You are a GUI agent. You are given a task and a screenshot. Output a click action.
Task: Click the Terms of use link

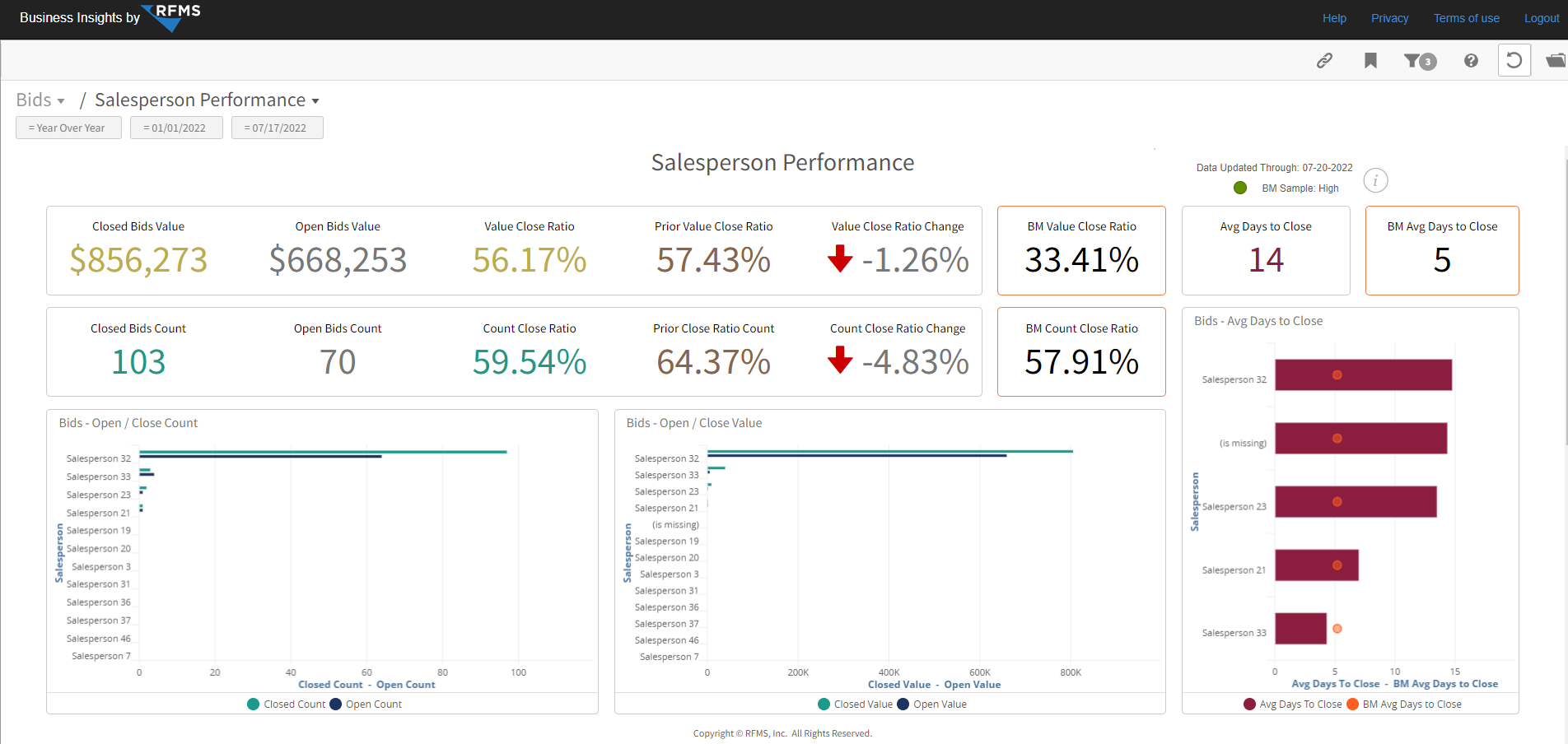[1466, 18]
